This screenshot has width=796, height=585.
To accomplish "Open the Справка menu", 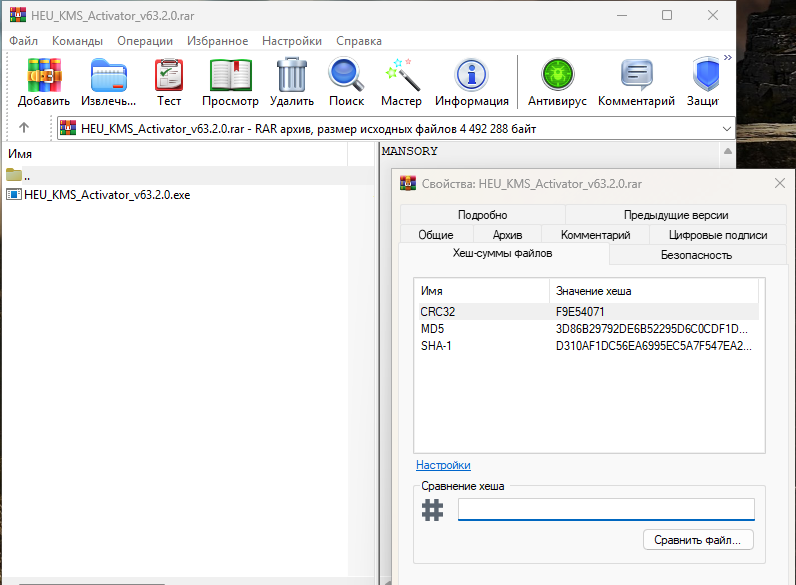I will [359, 41].
